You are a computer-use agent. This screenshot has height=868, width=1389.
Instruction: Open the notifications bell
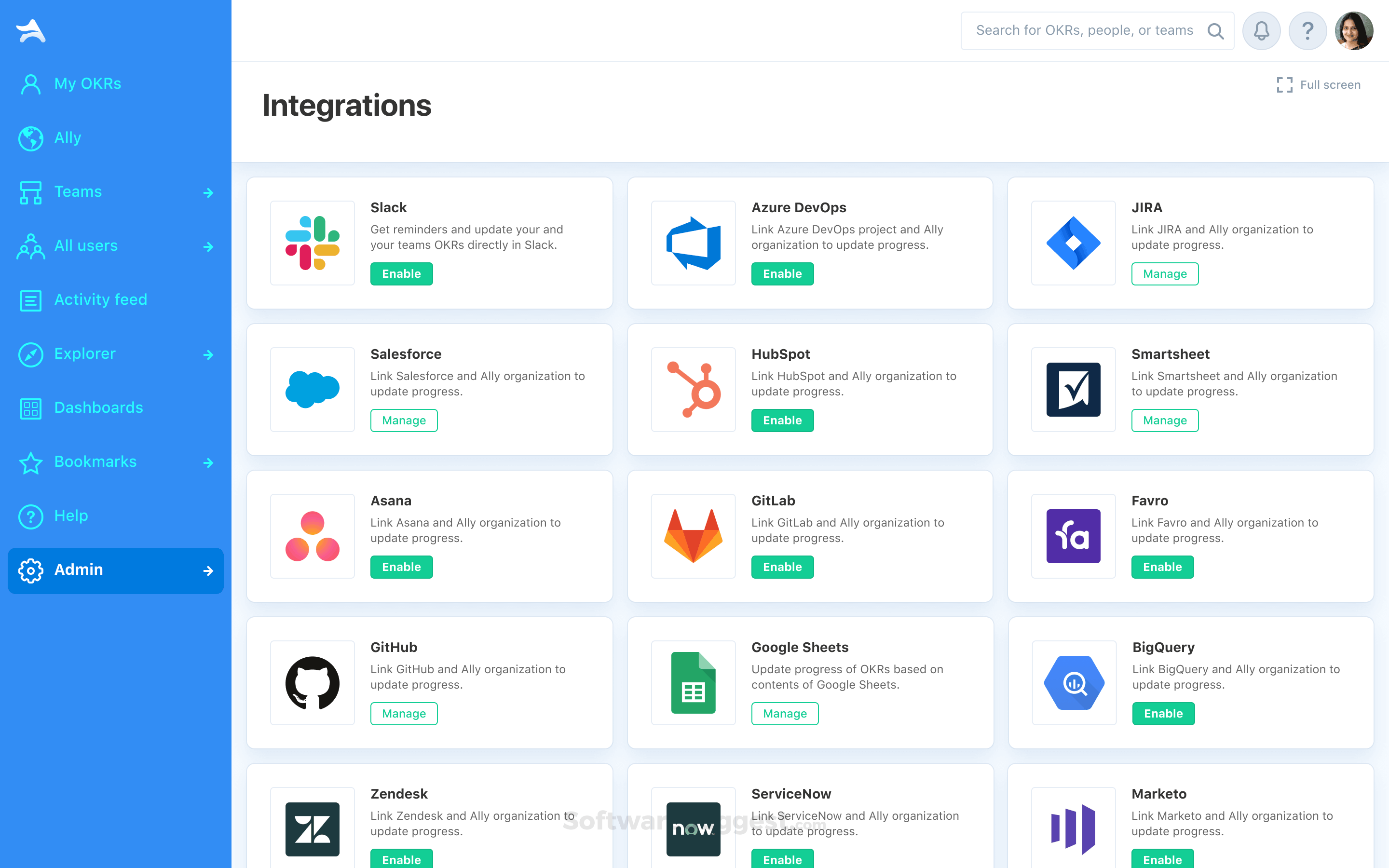pyautogui.click(x=1261, y=30)
